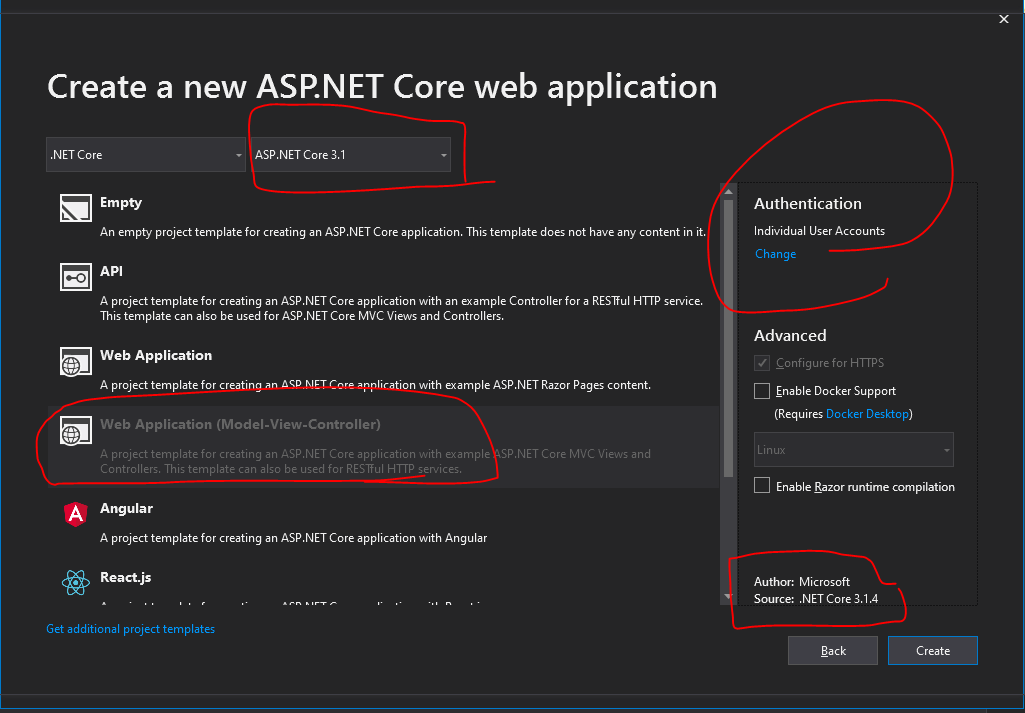Select the React.js template title
The width and height of the screenshot is (1025, 713).
point(126,577)
